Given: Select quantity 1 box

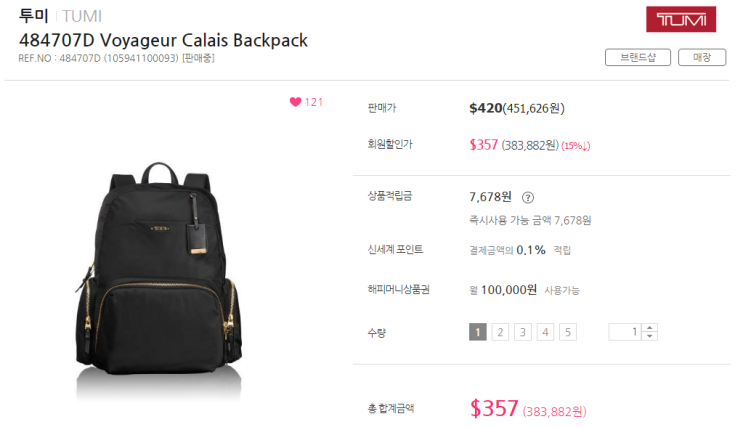Looking at the screenshot, I should click(x=478, y=332).
